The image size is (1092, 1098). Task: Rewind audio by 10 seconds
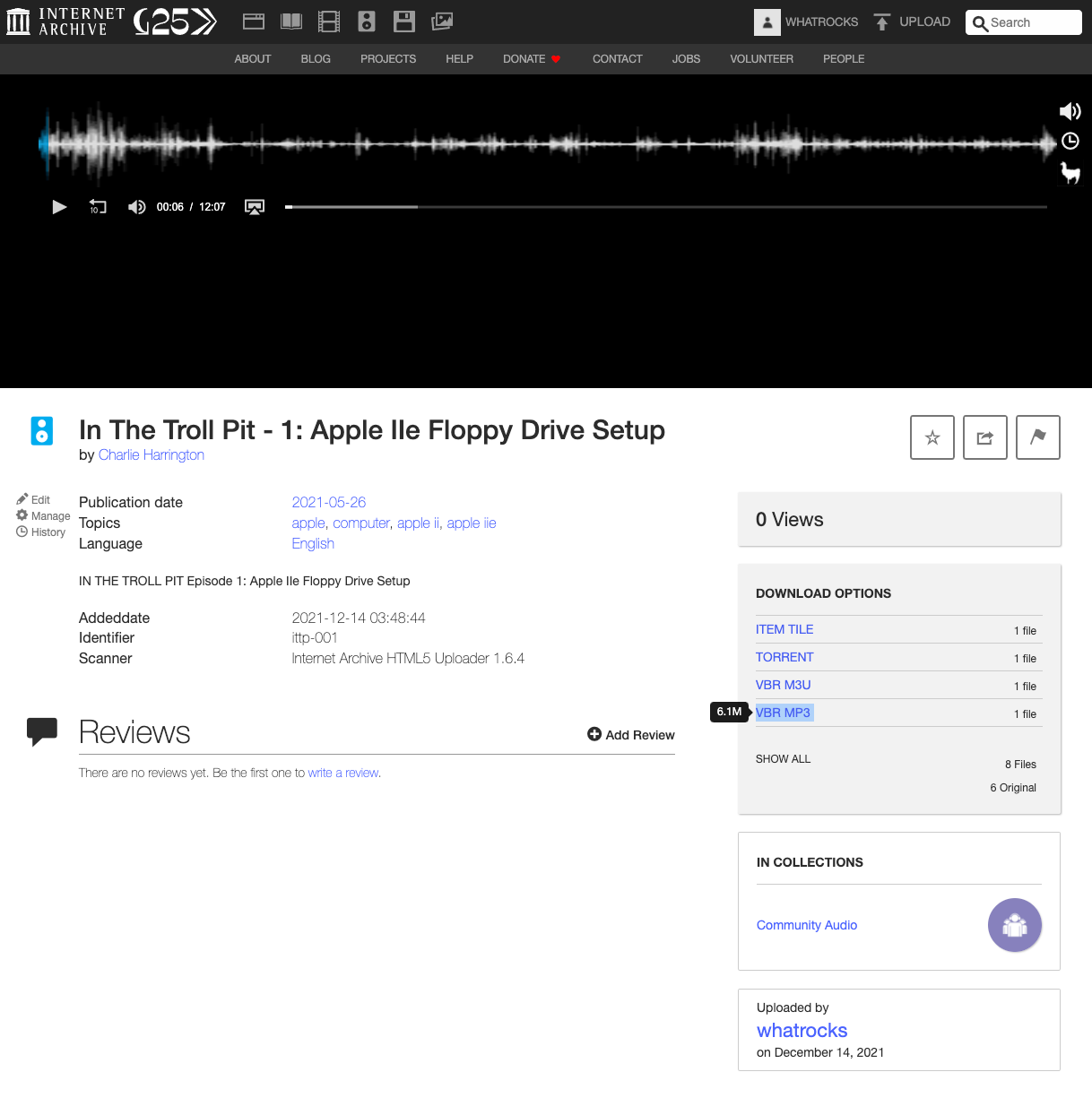pos(98,207)
